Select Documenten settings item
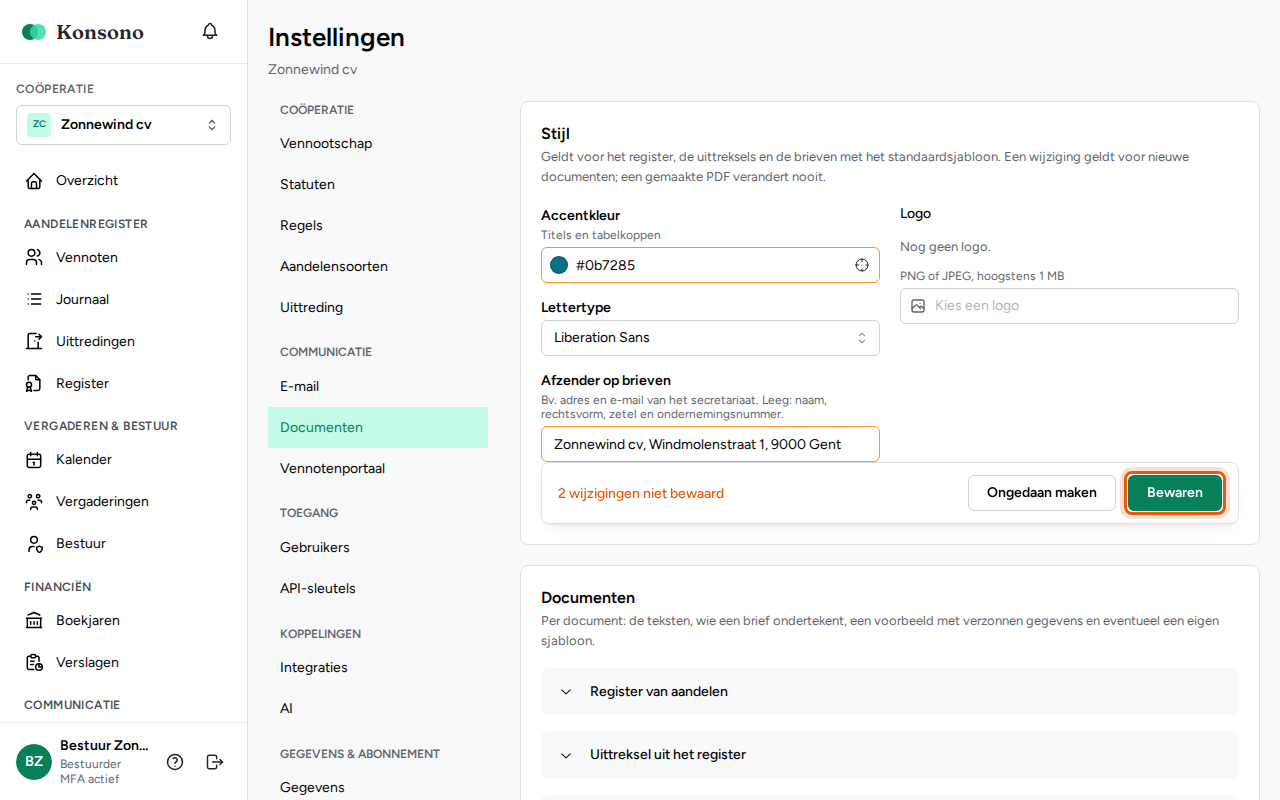The width and height of the screenshot is (1280, 800). pyautogui.click(x=378, y=428)
